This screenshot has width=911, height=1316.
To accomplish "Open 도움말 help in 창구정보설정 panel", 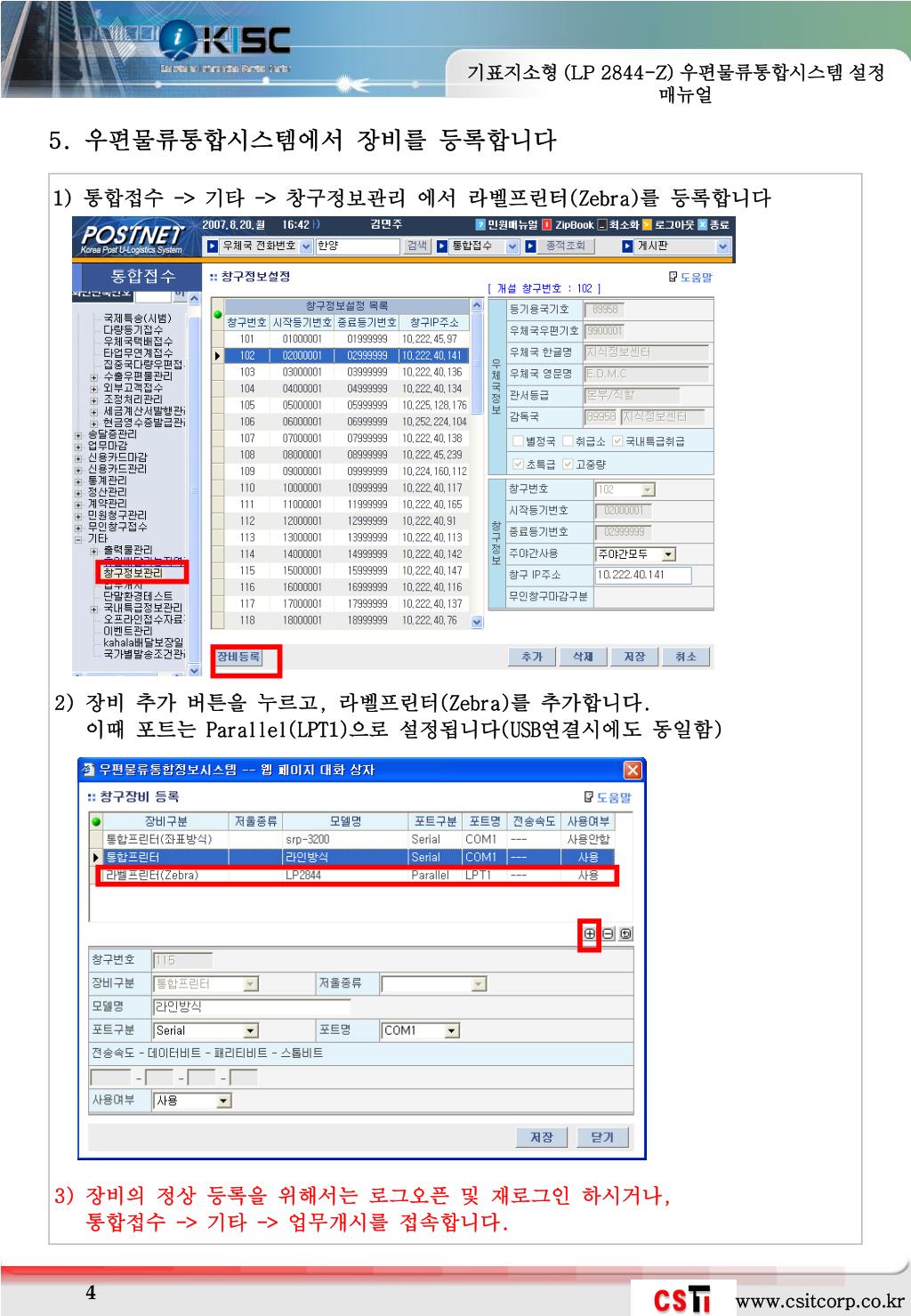I will 691,277.
